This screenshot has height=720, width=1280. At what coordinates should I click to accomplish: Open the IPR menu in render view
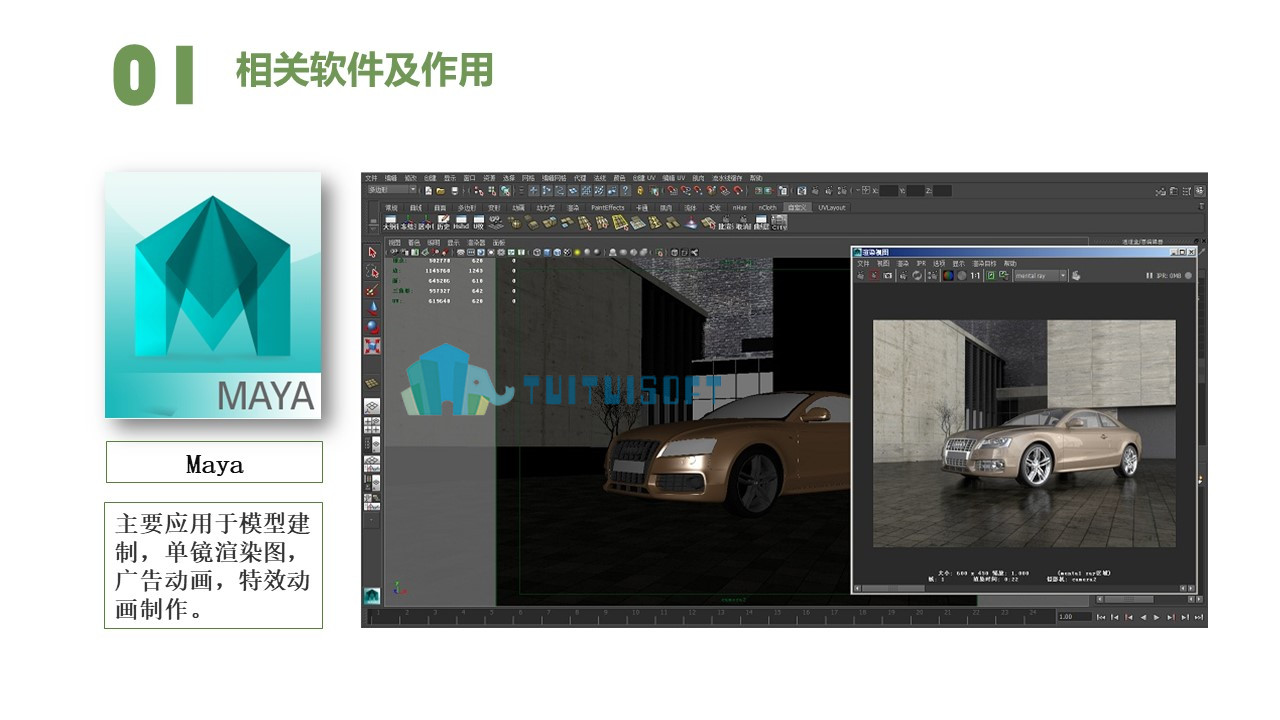[921, 264]
